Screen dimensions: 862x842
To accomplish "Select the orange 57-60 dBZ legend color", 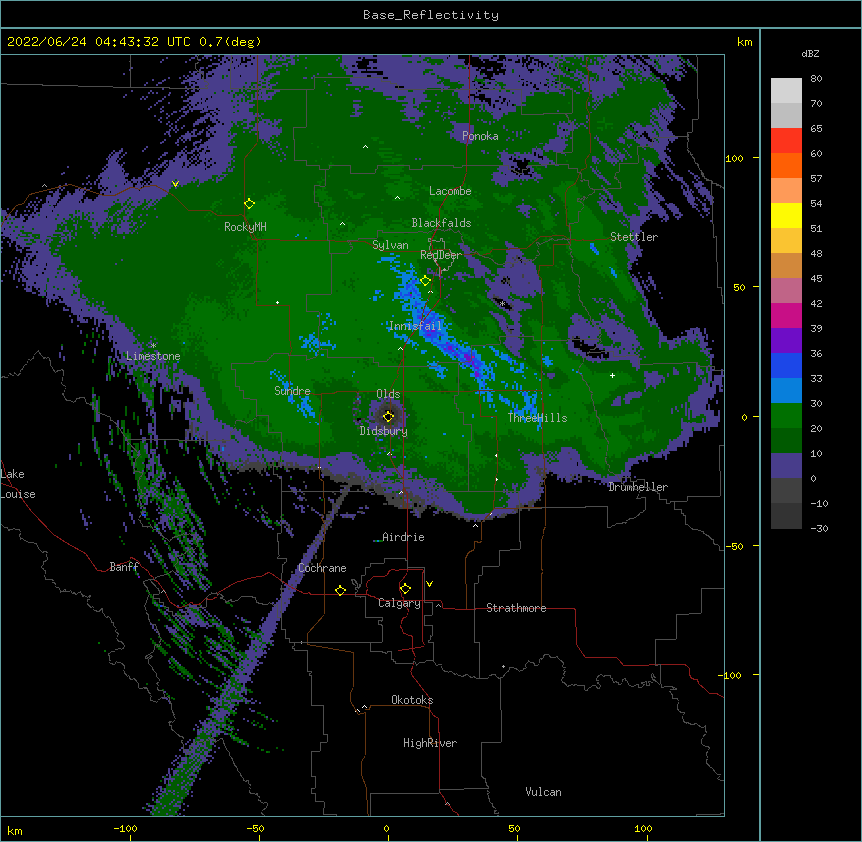I will (x=786, y=165).
